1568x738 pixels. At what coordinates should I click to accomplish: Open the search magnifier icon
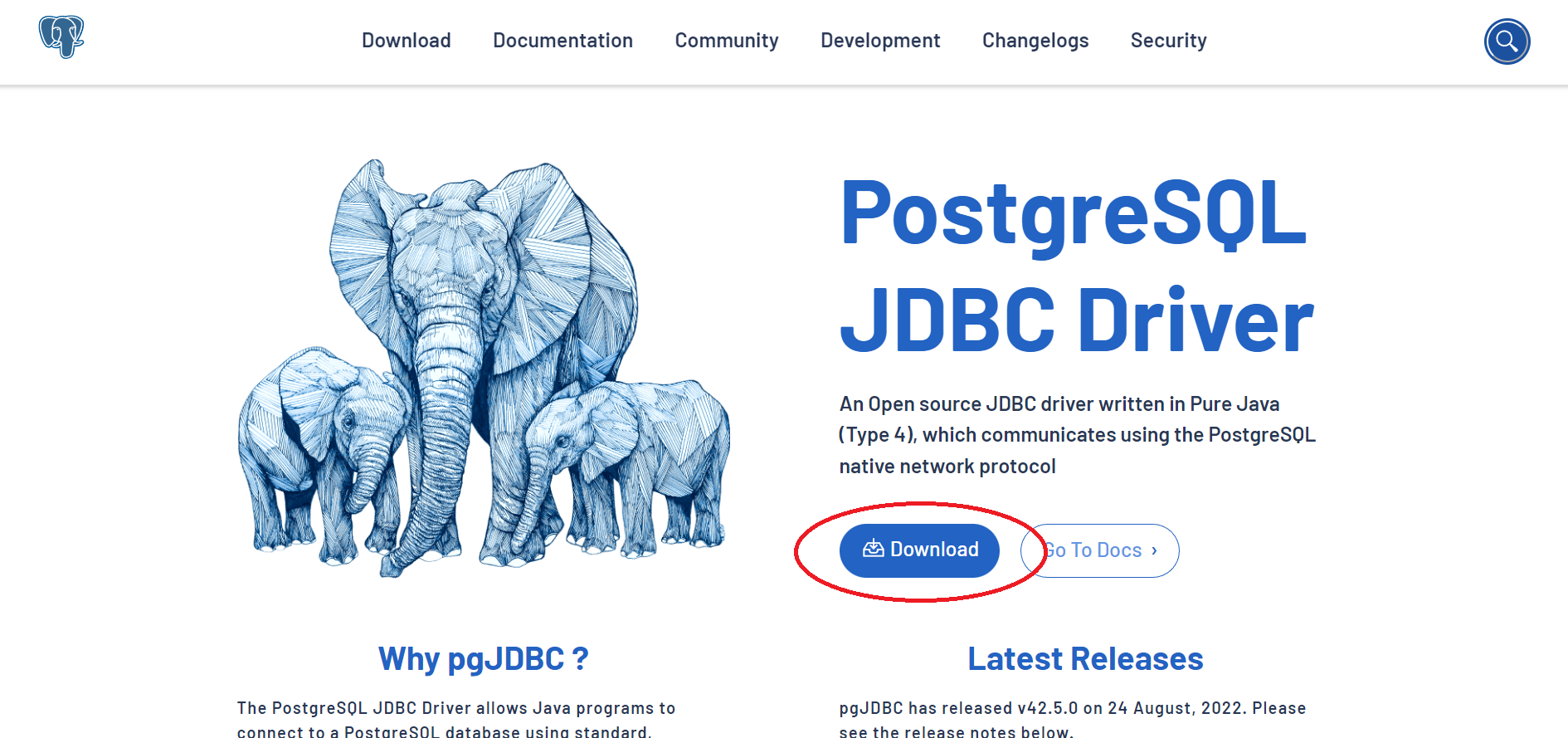(x=1507, y=42)
